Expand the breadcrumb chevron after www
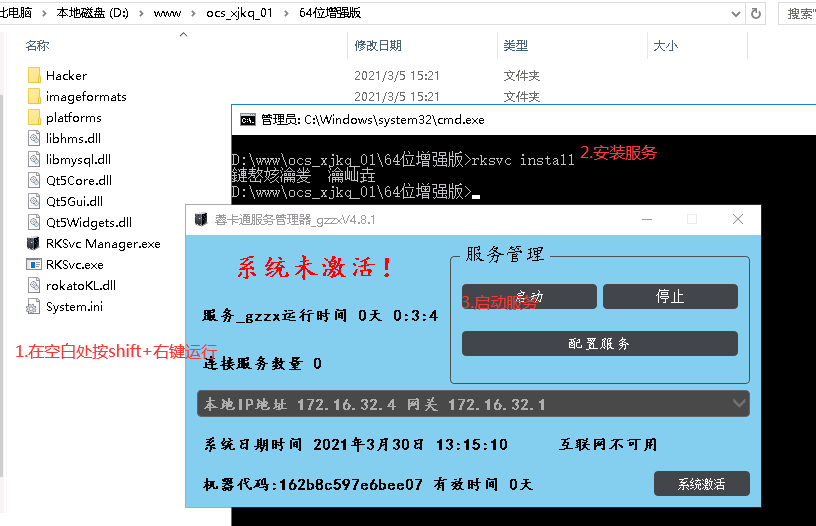The height and width of the screenshot is (526, 816). coord(194,14)
